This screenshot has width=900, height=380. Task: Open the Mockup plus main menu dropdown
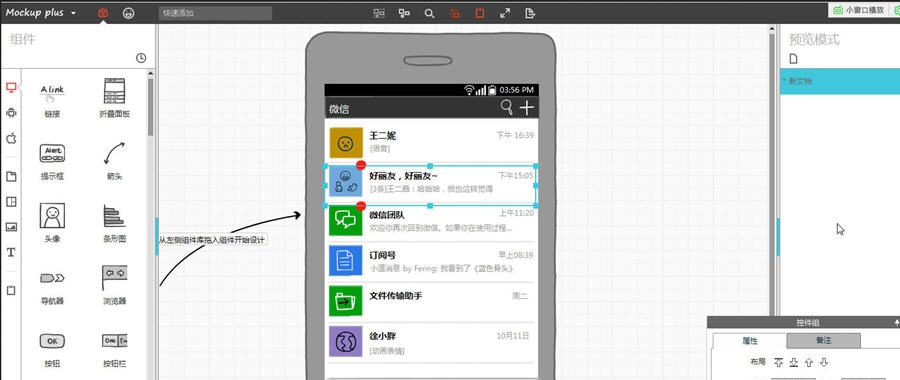[x=41, y=13]
